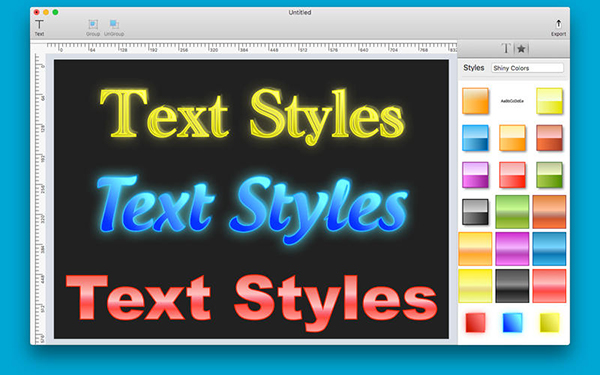Viewport: 600px width, 375px height.
Task: Click the Export icon
Action: pos(558,28)
